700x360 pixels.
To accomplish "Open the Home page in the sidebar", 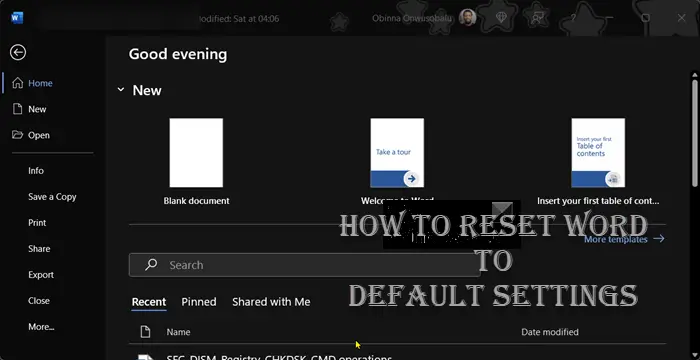I will point(40,83).
